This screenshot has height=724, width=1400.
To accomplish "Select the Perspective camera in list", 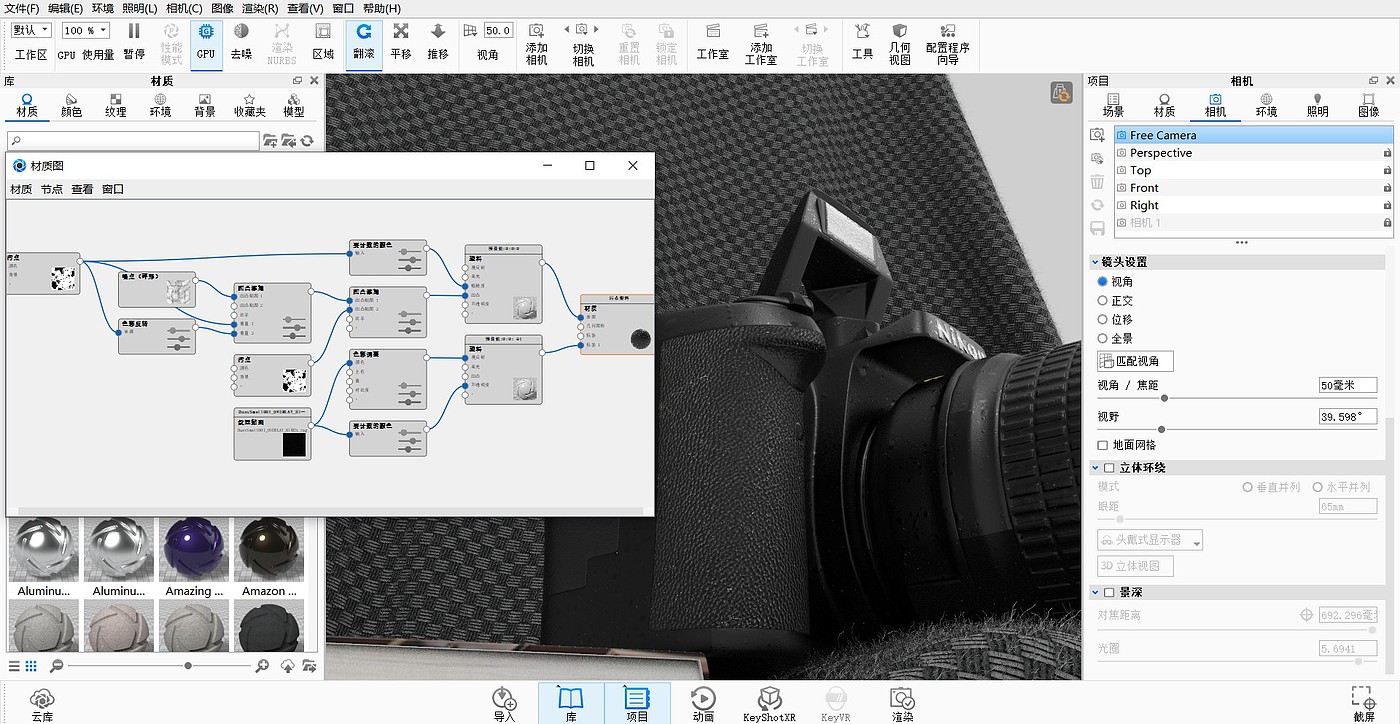I will click(x=1161, y=153).
